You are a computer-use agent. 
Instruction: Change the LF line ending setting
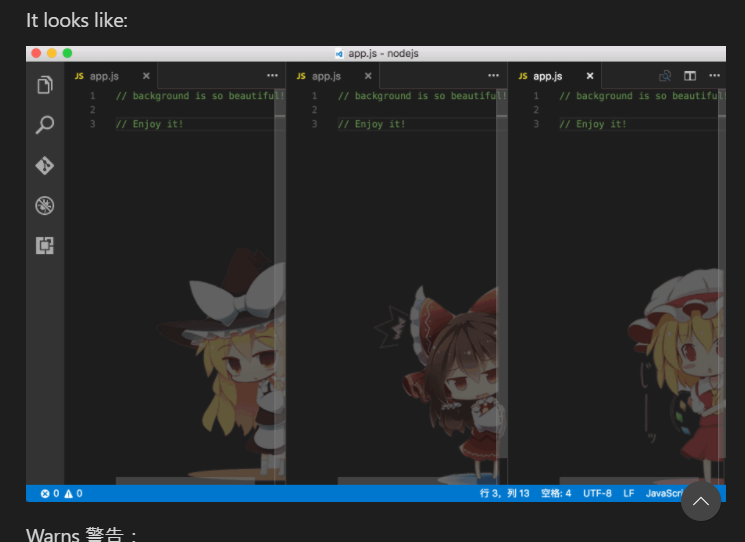click(629, 494)
